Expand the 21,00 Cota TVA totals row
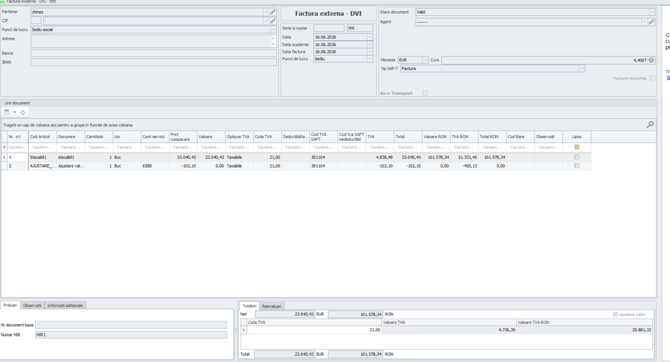This screenshot has width=670, height=362. (x=244, y=330)
